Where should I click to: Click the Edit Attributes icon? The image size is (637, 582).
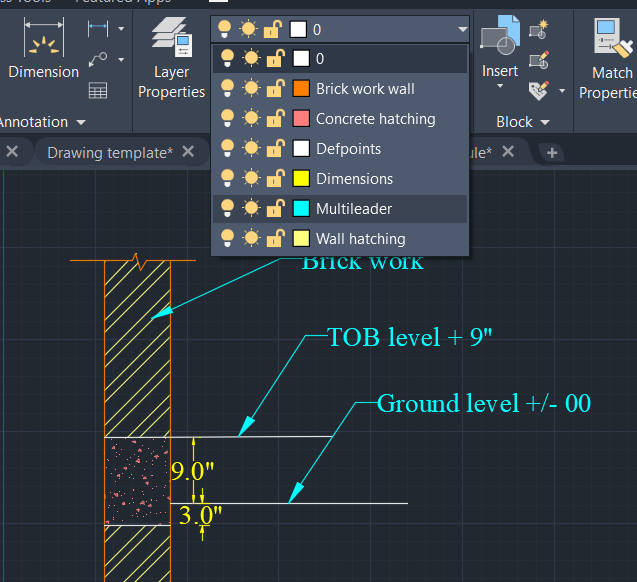coord(538,91)
